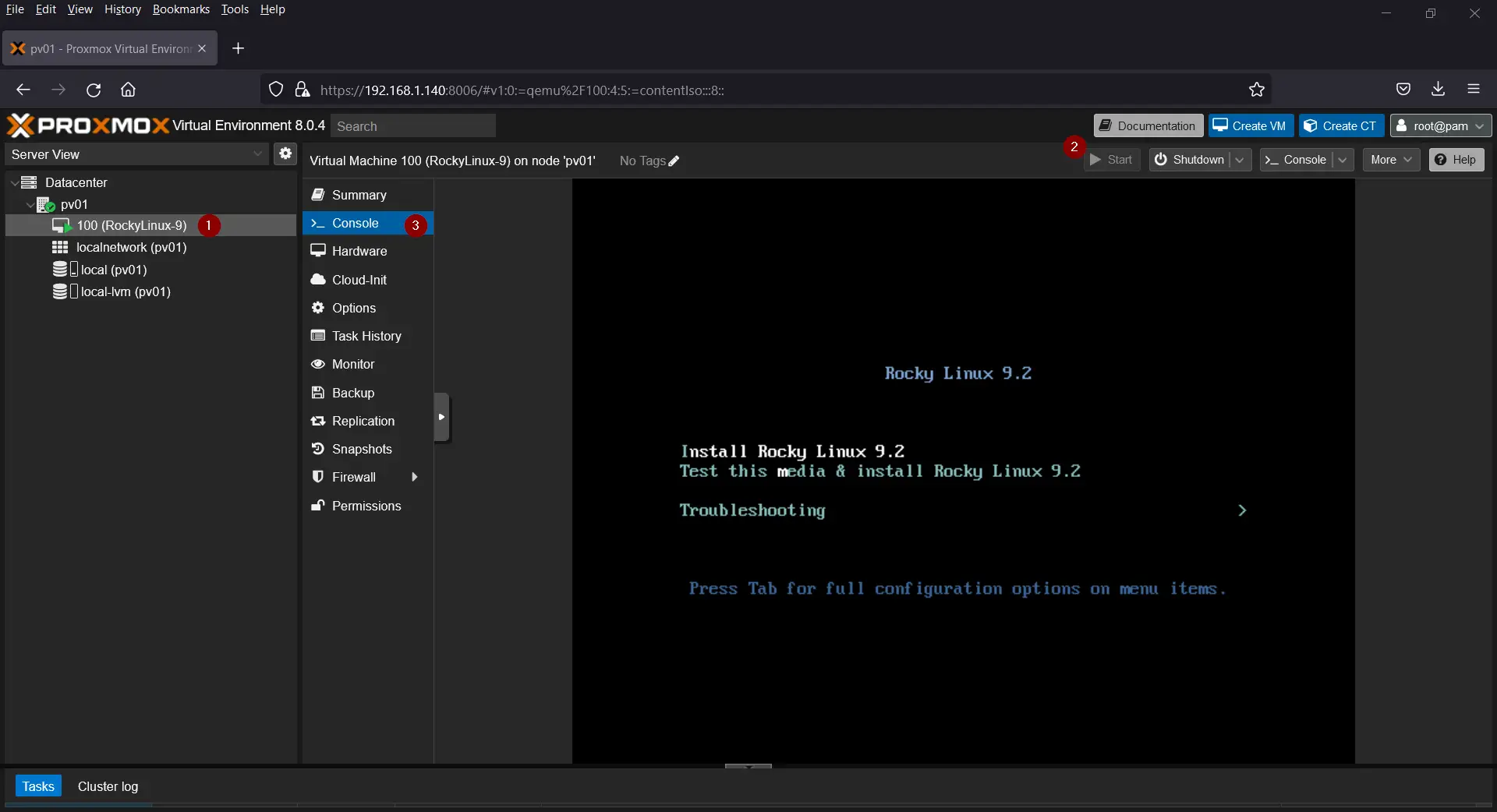
Task: Open VM Options
Action: (x=367, y=308)
